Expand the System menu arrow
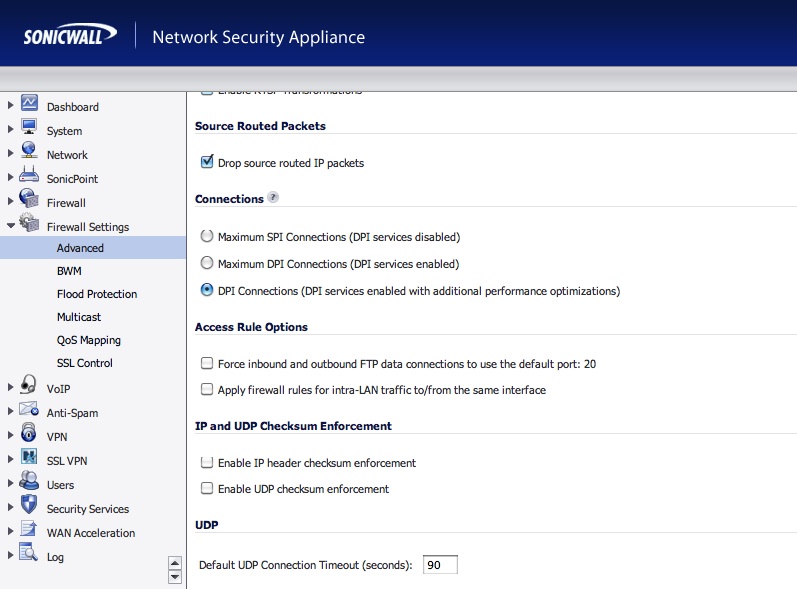797x589 pixels. click(10, 129)
